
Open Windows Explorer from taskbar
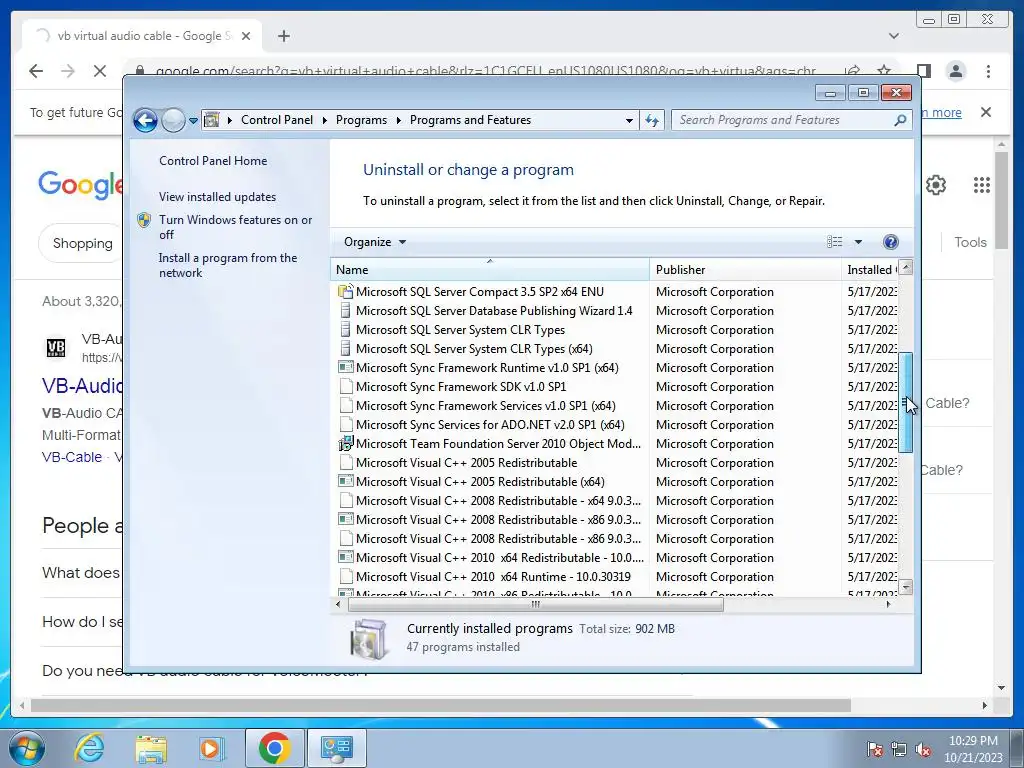151,748
